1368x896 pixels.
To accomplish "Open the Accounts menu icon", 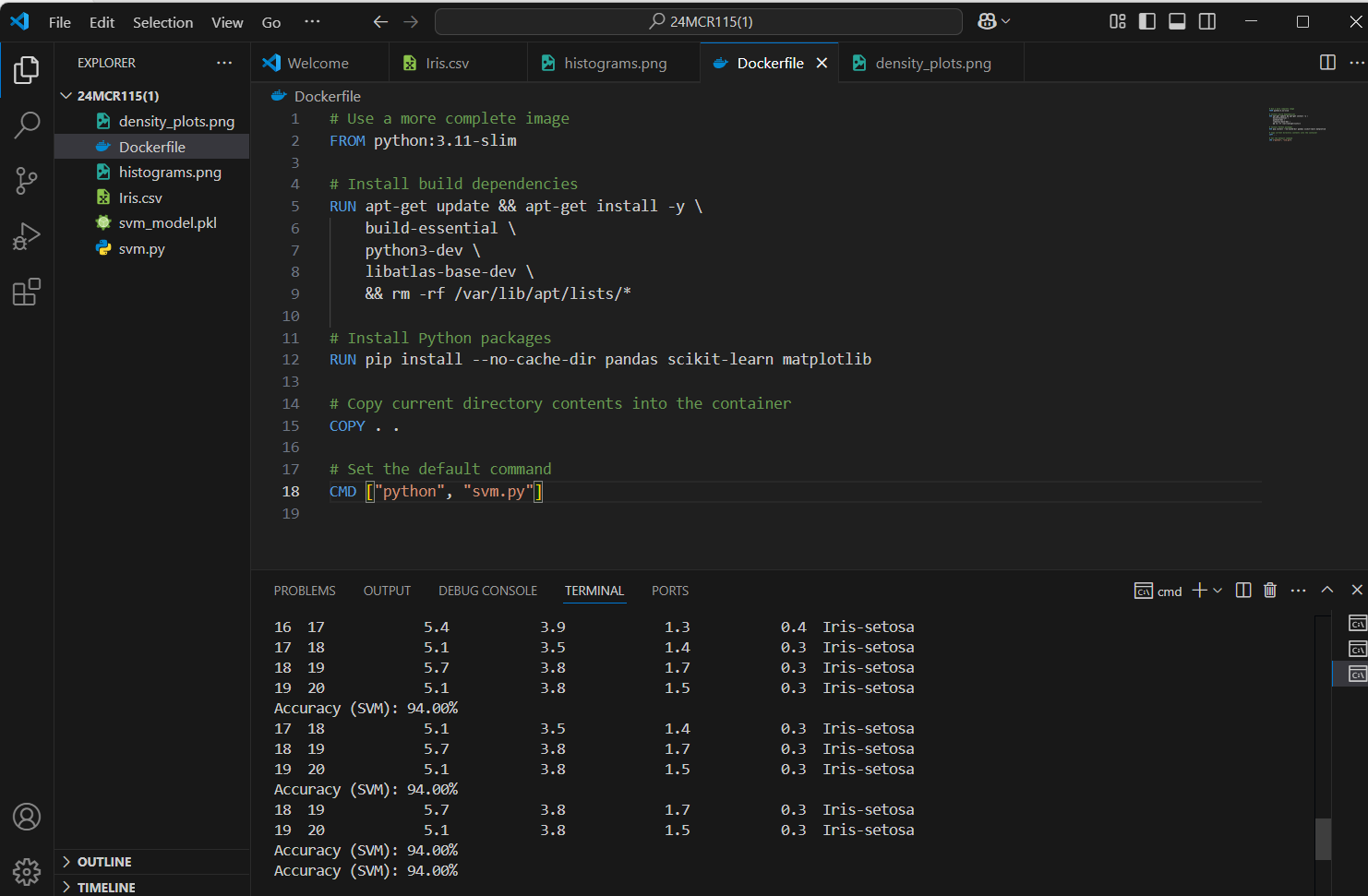I will pos(27,817).
